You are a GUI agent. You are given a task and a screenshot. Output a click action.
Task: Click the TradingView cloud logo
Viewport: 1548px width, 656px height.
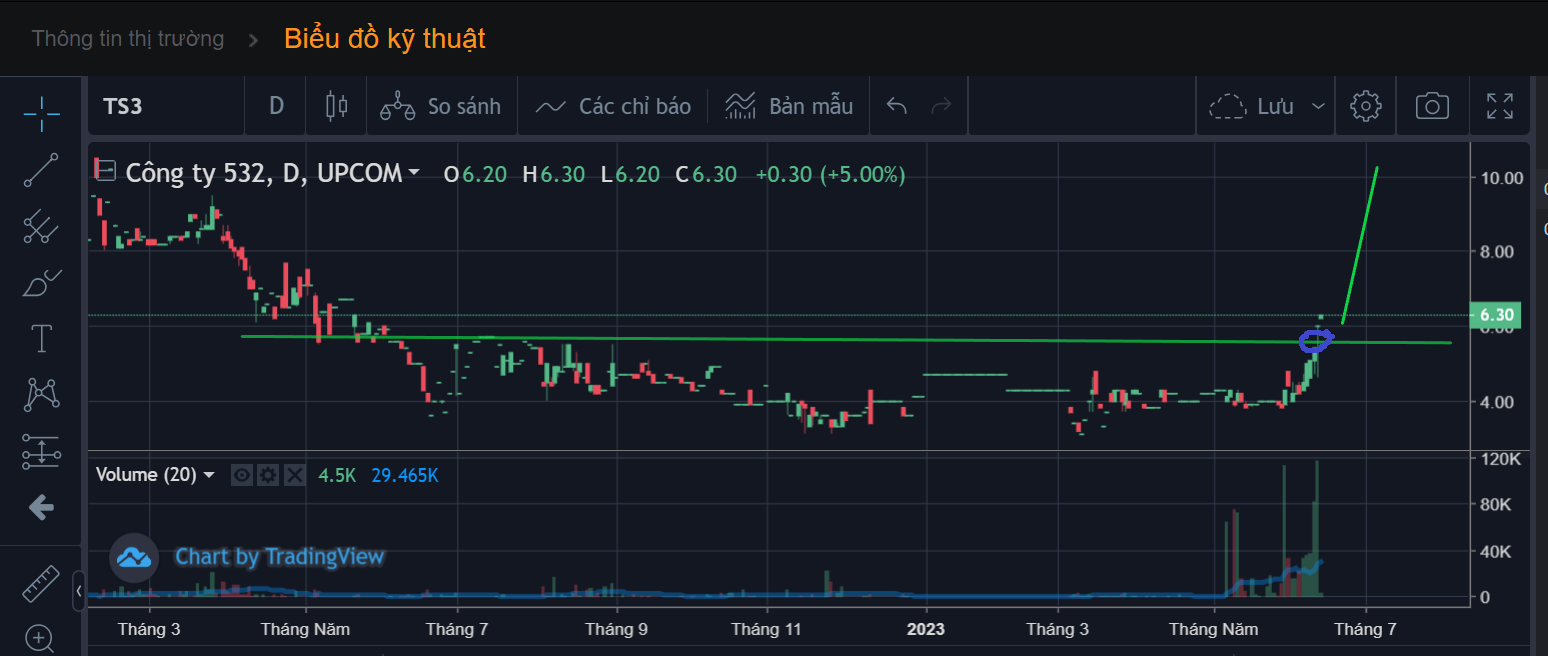[134, 557]
